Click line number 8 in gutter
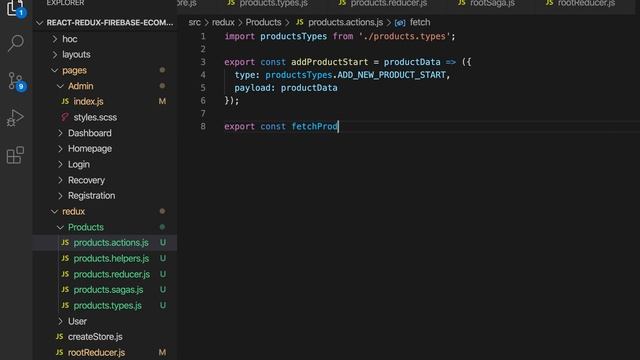This screenshot has width=640, height=360. coord(203,126)
